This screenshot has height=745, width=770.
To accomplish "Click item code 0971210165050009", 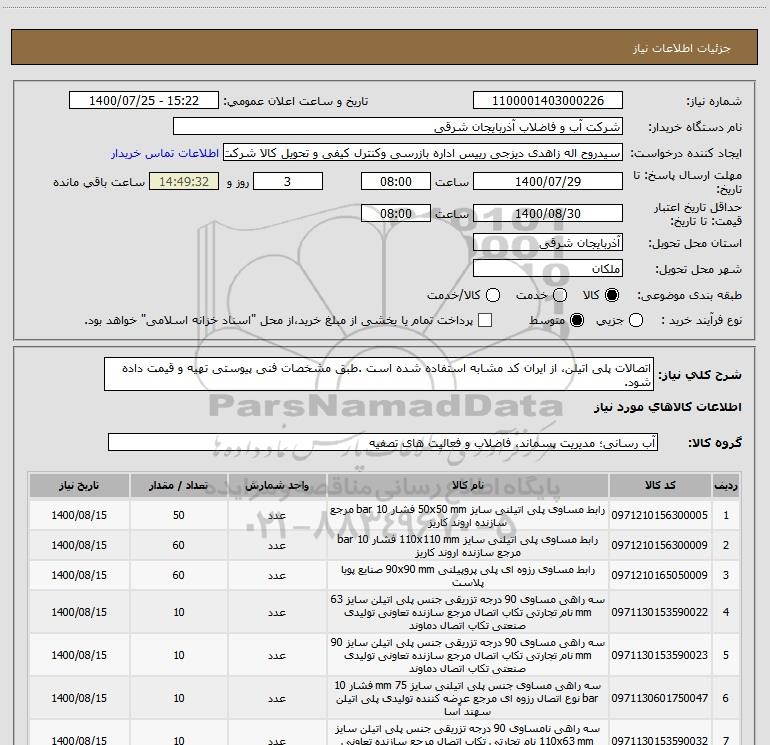I will point(660,576).
